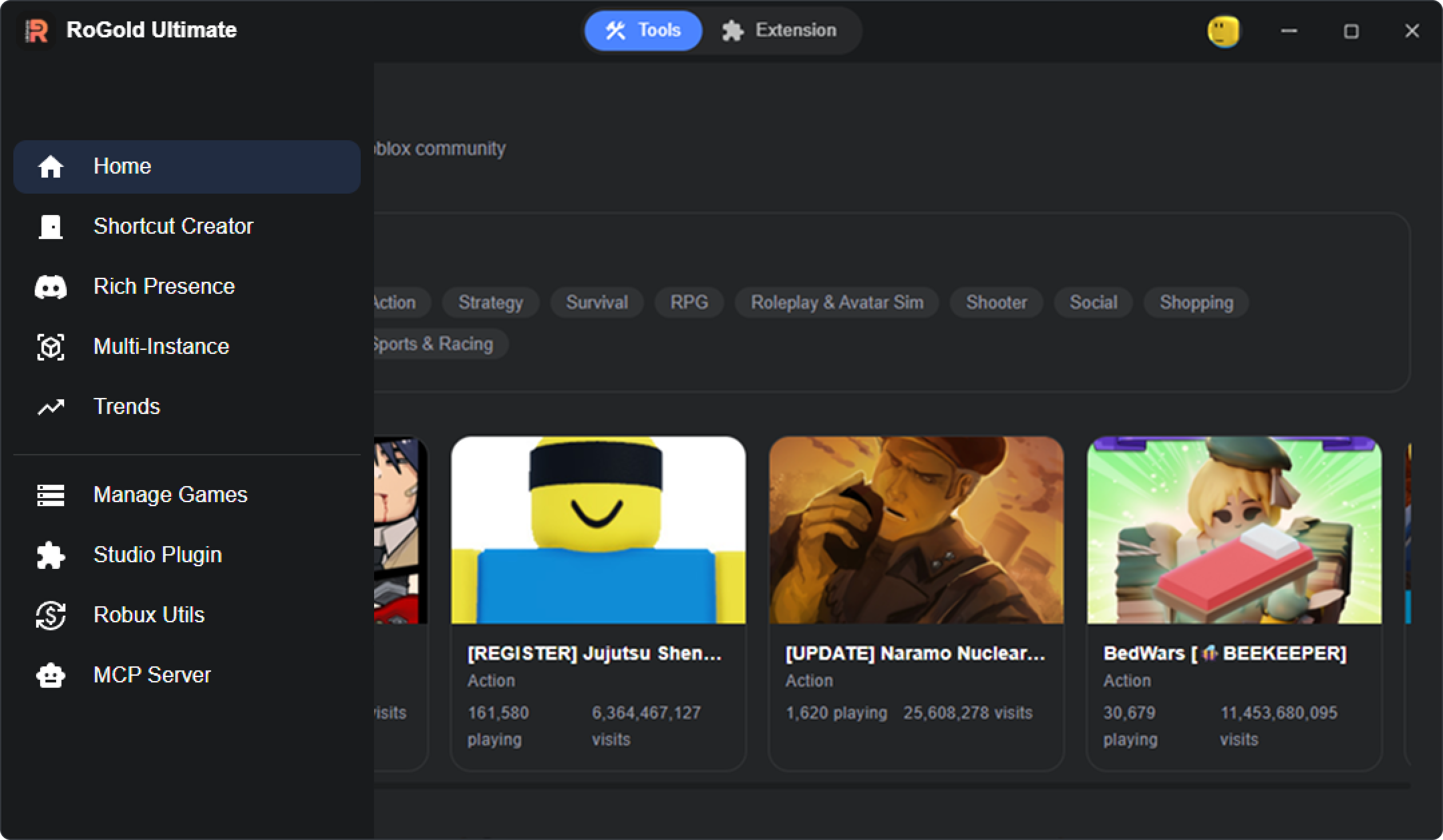Select the Social genre chip
The image size is (1443, 840).
tap(1094, 302)
